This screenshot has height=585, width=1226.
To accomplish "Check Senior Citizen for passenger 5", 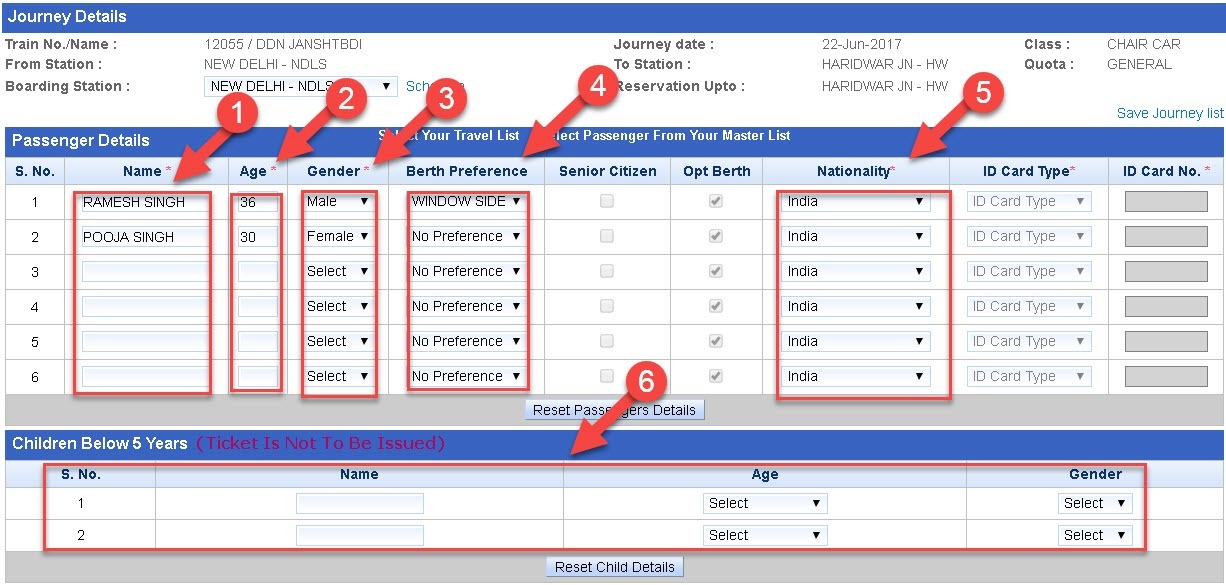I will [607, 341].
